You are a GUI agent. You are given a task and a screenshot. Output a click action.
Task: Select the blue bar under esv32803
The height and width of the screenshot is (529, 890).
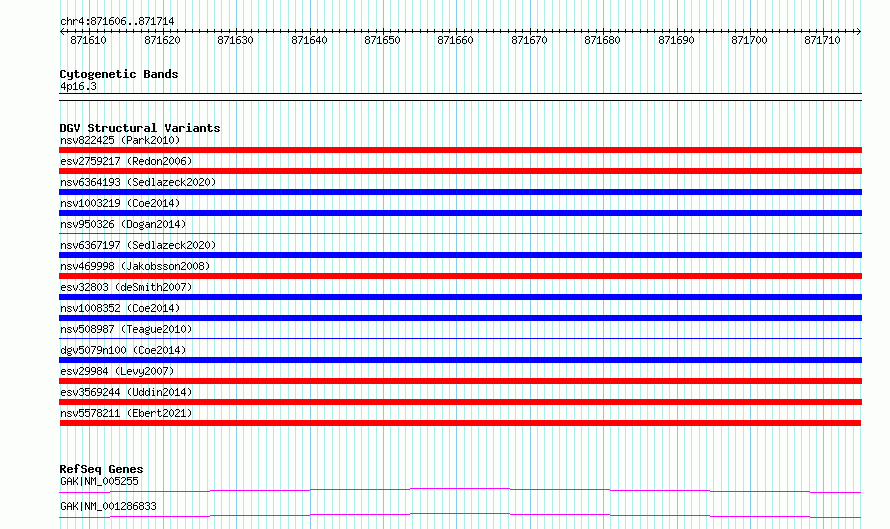460,297
